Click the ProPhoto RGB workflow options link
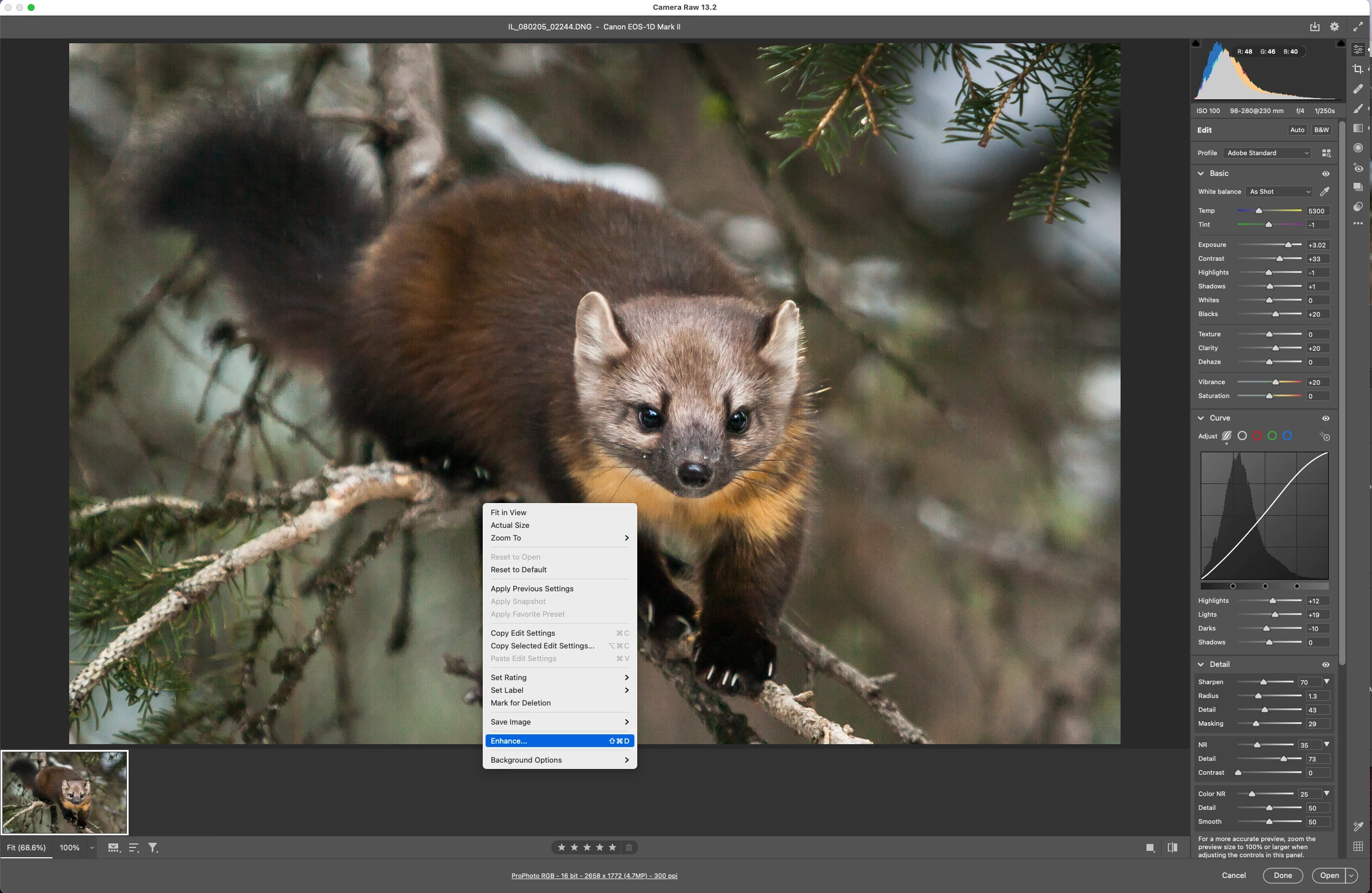The image size is (1372, 893). coord(593,875)
